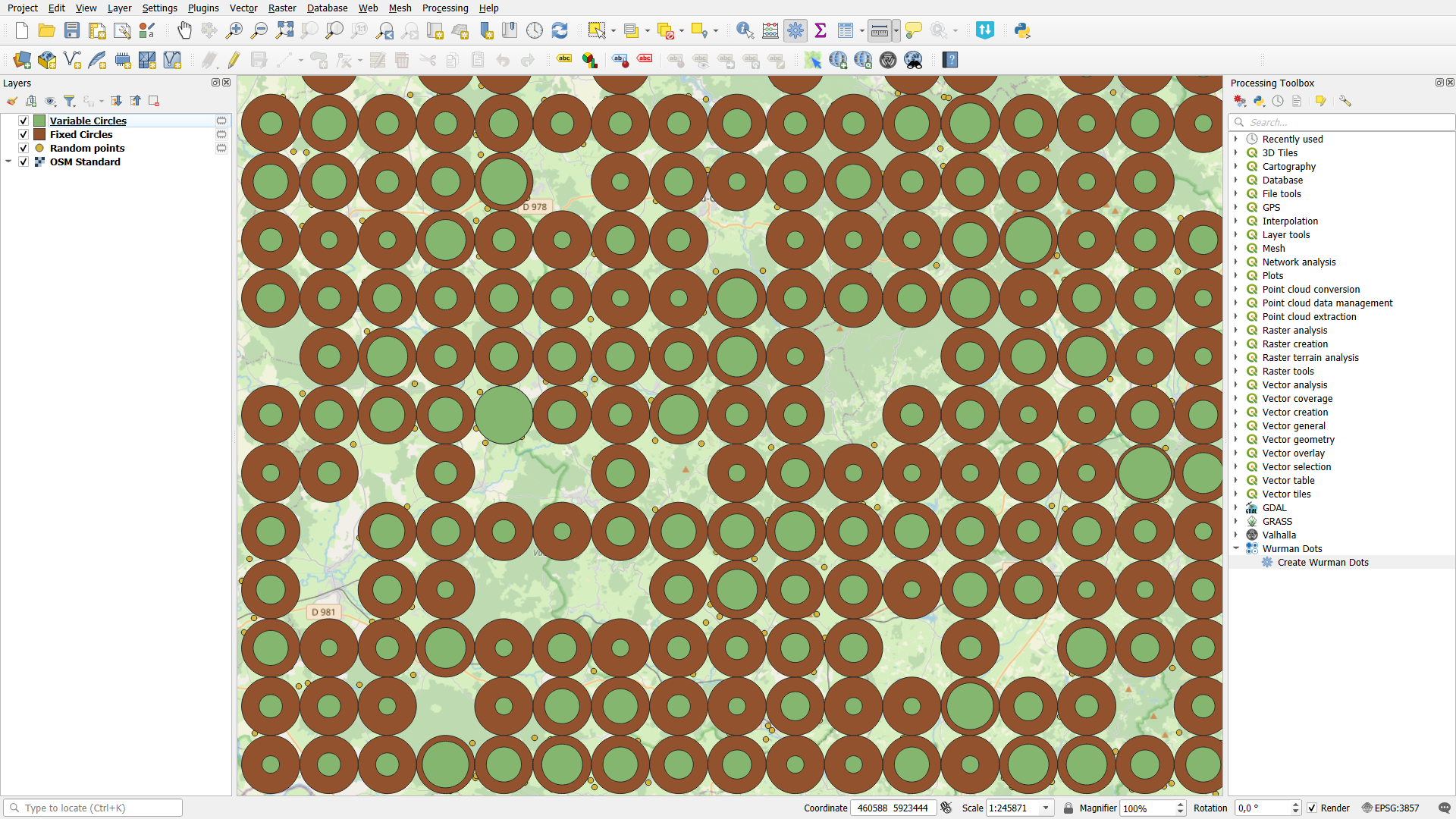This screenshot has width=1456, height=819.
Task: Open the Toolbox options wrench icon
Action: 1345,101
